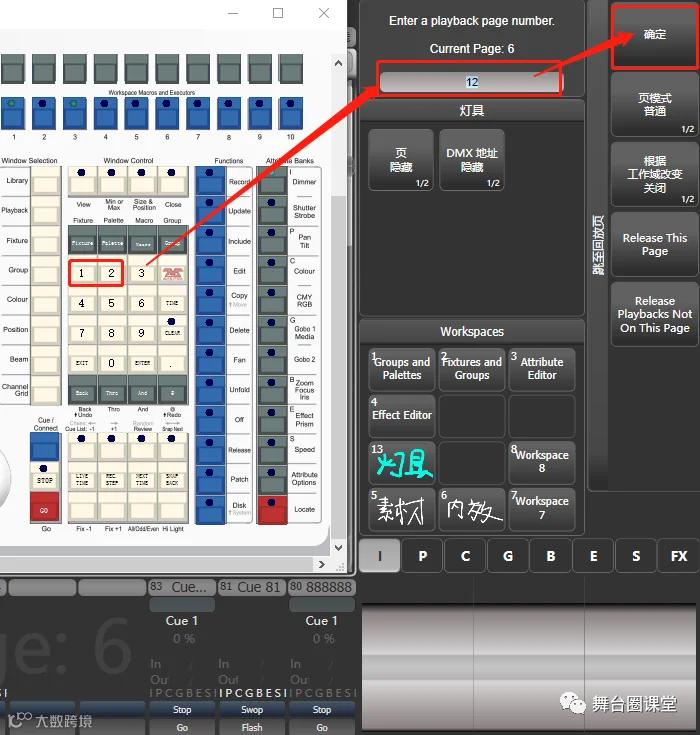This screenshot has width=700, height=735.
Task: Click the down arrow of the simulator vertical scrollbar
Action: coord(339,547)
